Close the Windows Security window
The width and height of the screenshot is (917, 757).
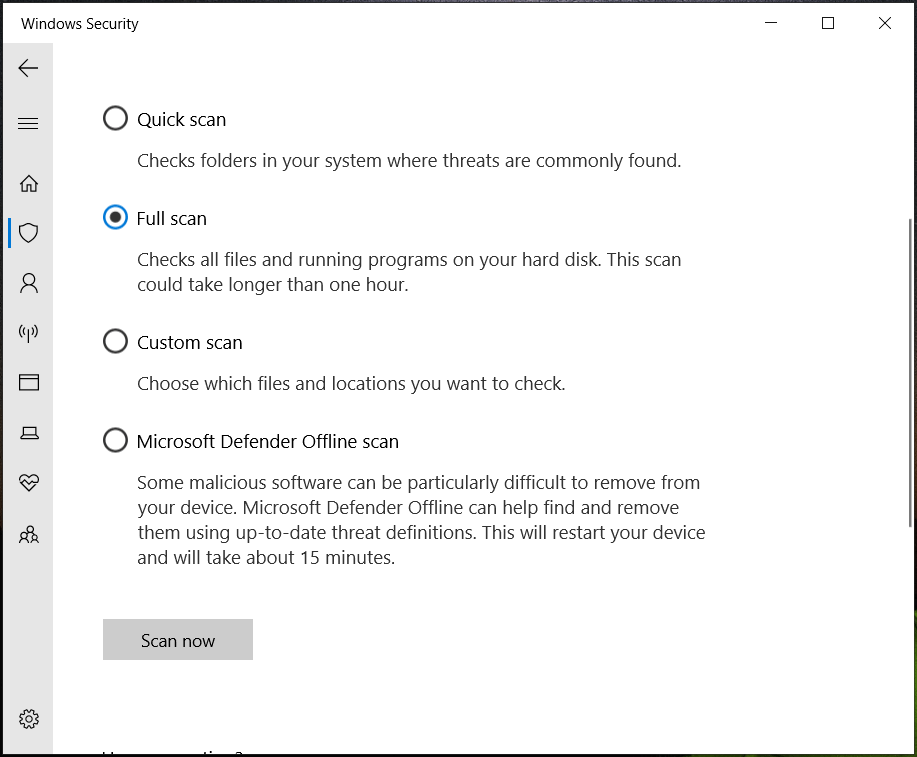[x=884, y=23]
